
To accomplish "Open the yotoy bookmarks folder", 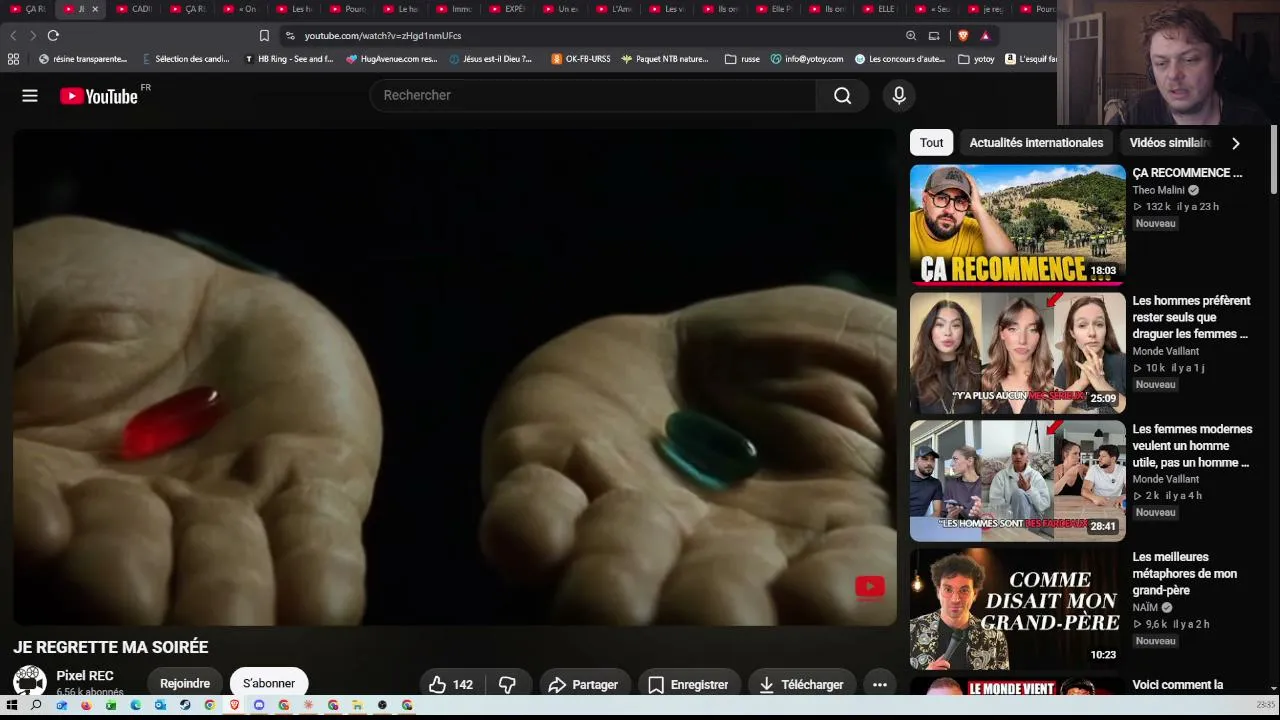I will (x=976, y=59).
